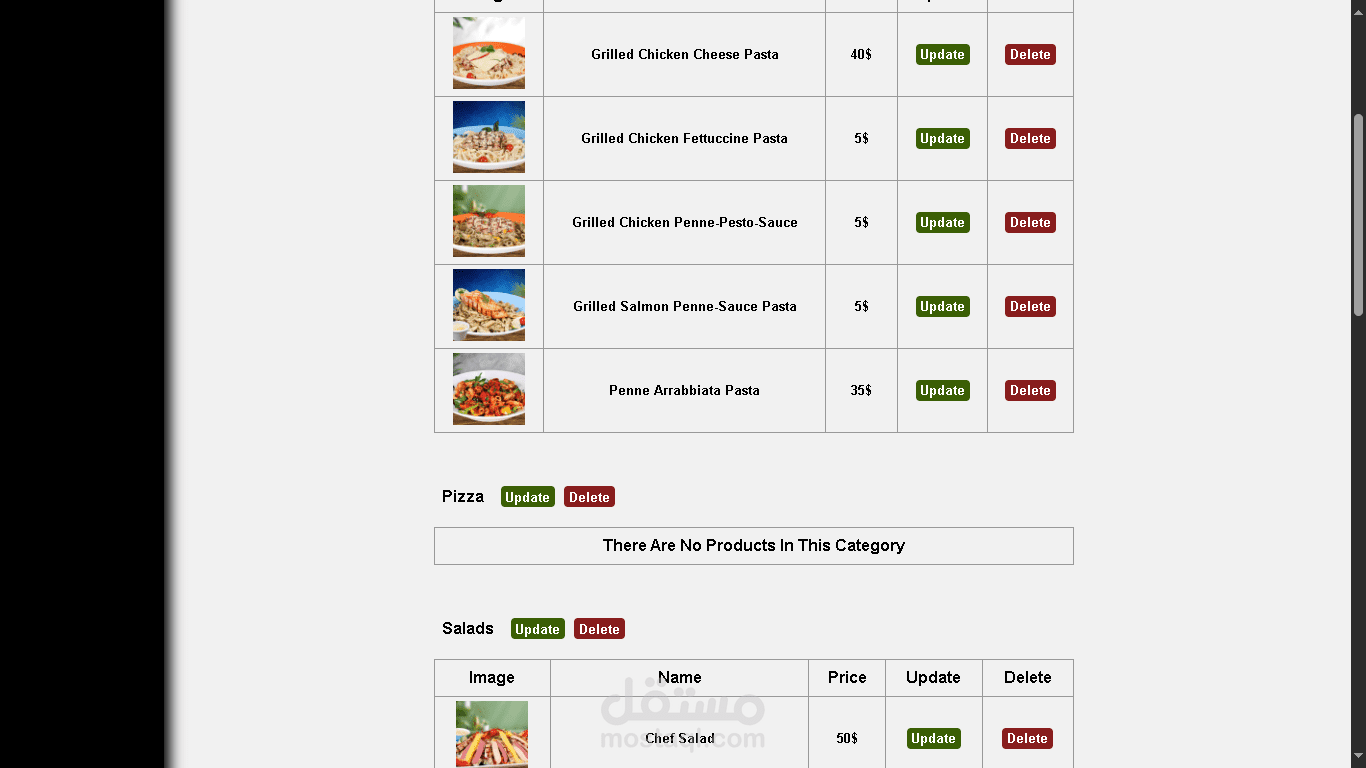1366x768 pixels.
Task: Update the Grilled Chicken Fettuccine Pasta item
Action: point(942,139)
